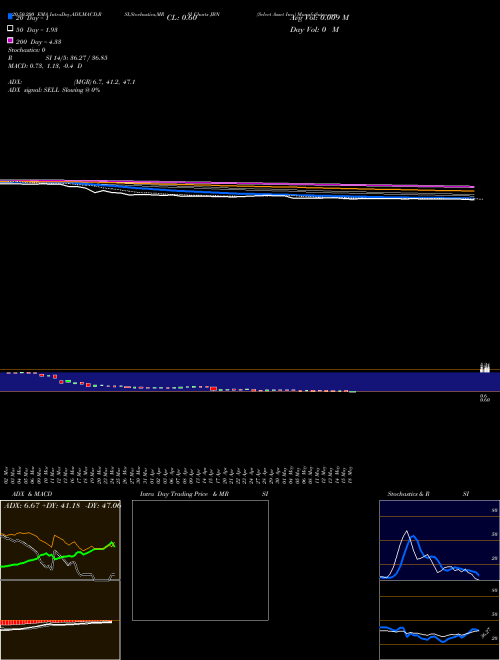Click the blue stochastic peak in the upper Stochastics chart
This screenshot has width=500, height=660.
(414, 538)
